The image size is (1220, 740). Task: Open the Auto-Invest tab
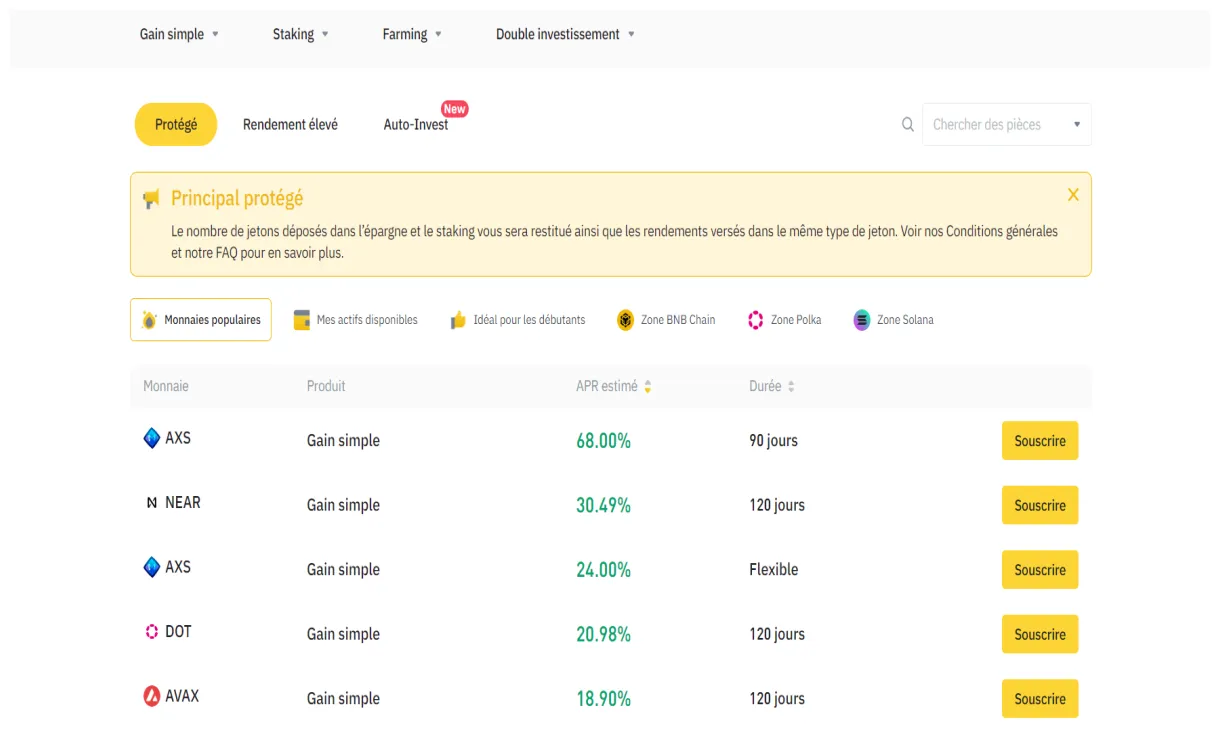point(416,125)
